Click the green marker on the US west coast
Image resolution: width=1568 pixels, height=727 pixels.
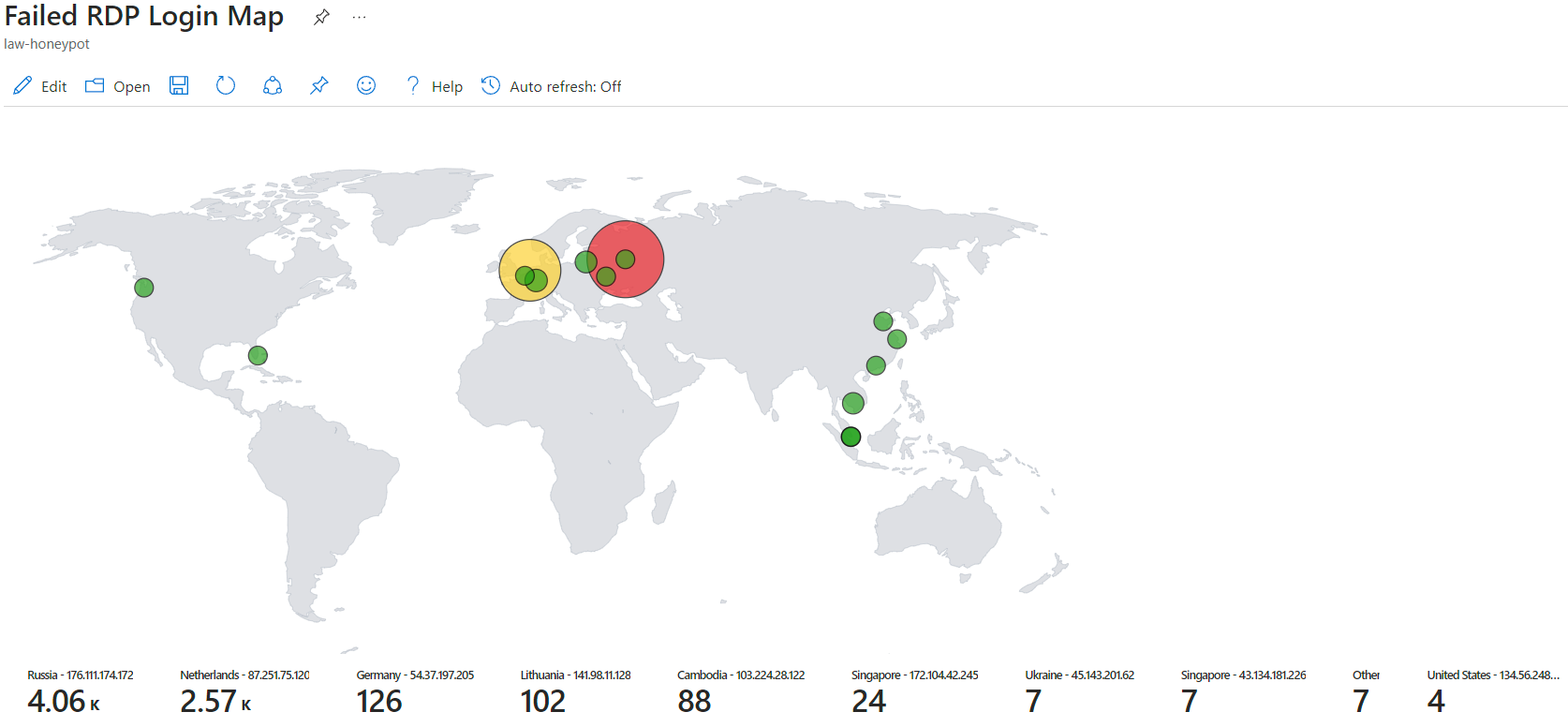point(144,288)
